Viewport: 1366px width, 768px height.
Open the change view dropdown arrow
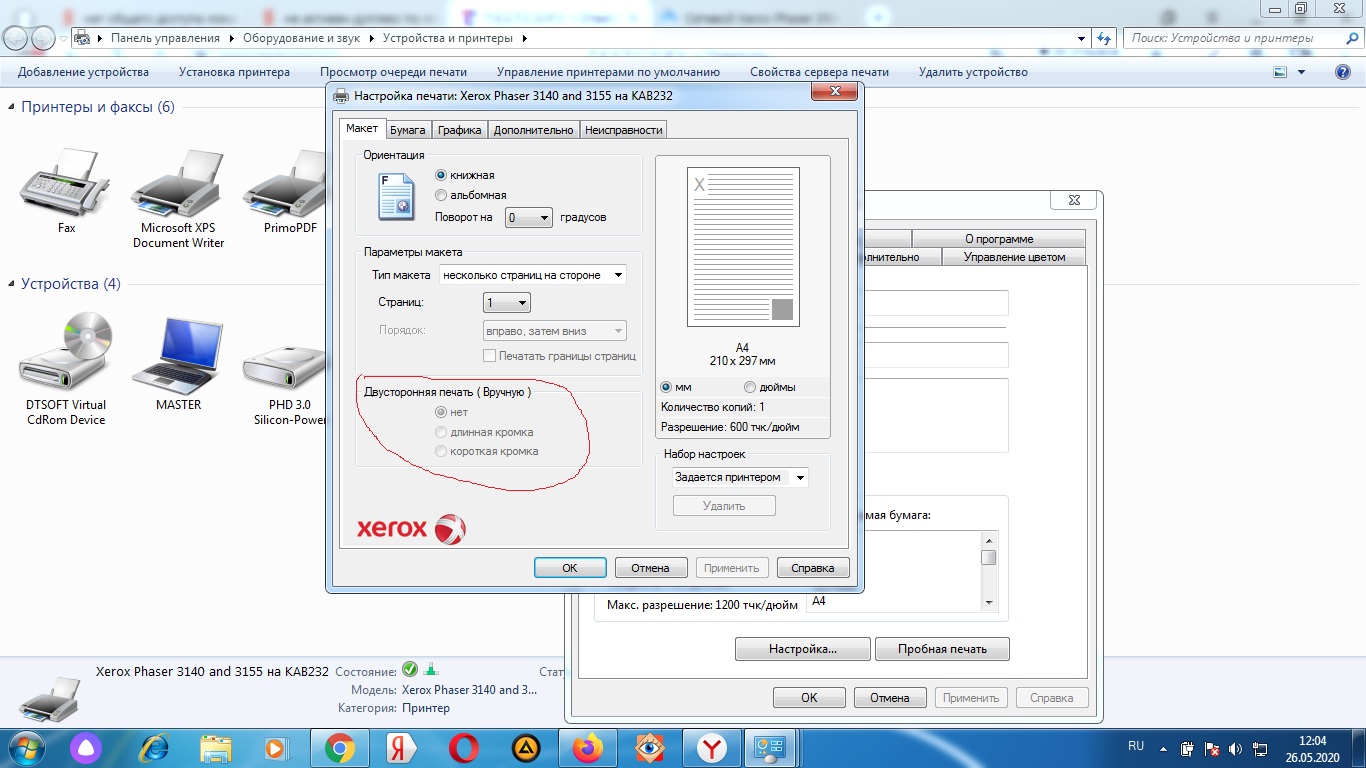pos(1301,72)
